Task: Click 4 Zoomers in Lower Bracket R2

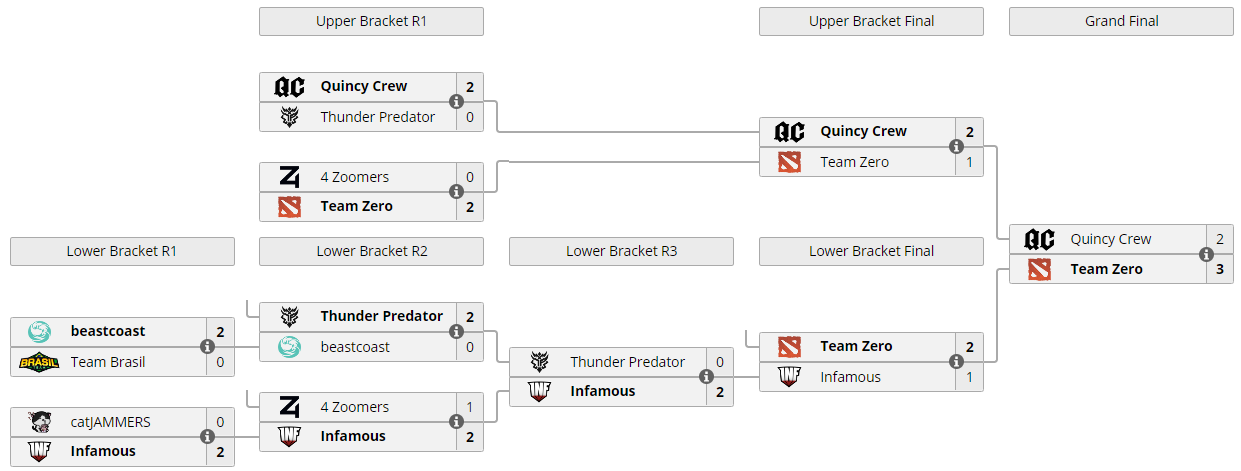Action: 354,407
